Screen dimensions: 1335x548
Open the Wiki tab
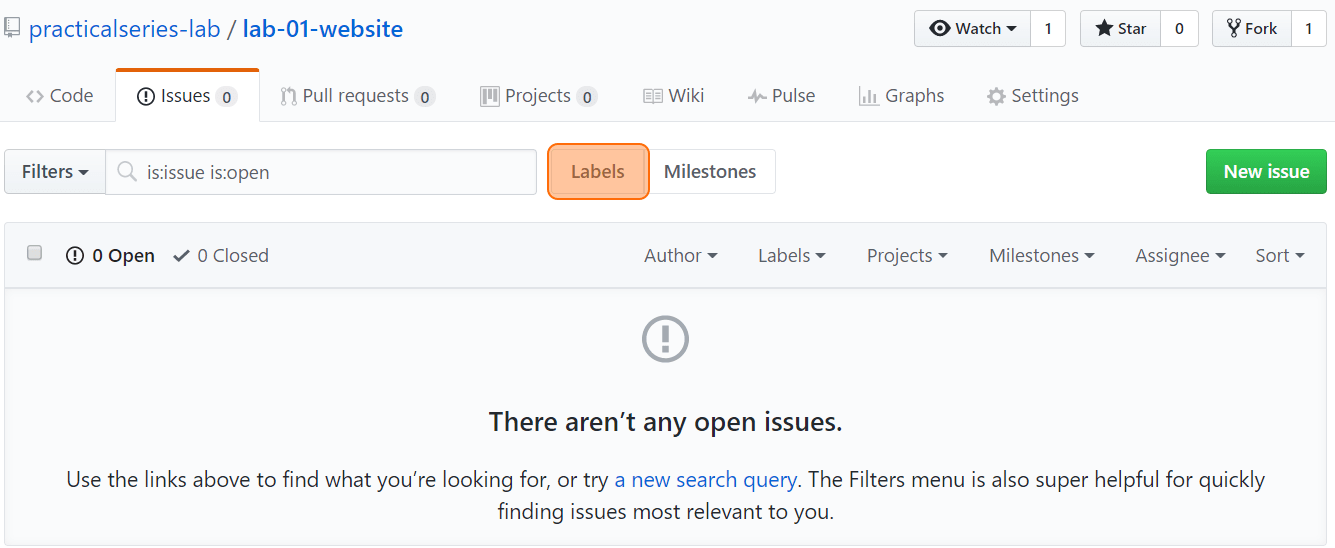coord(673,96)
